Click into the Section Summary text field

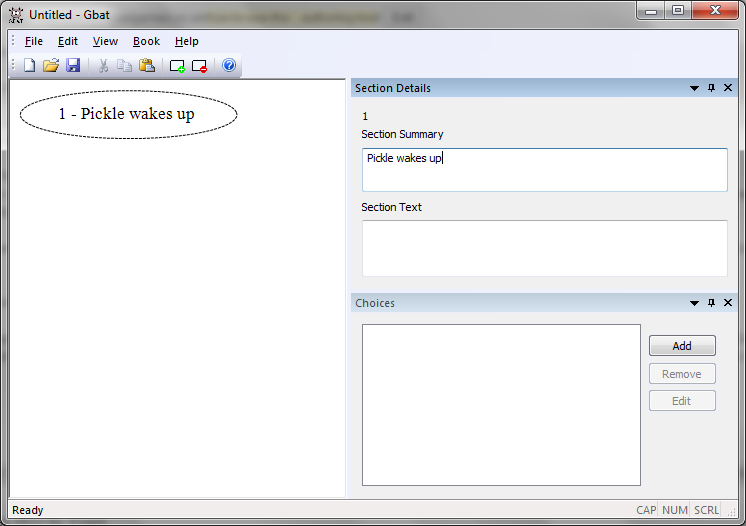545,170
